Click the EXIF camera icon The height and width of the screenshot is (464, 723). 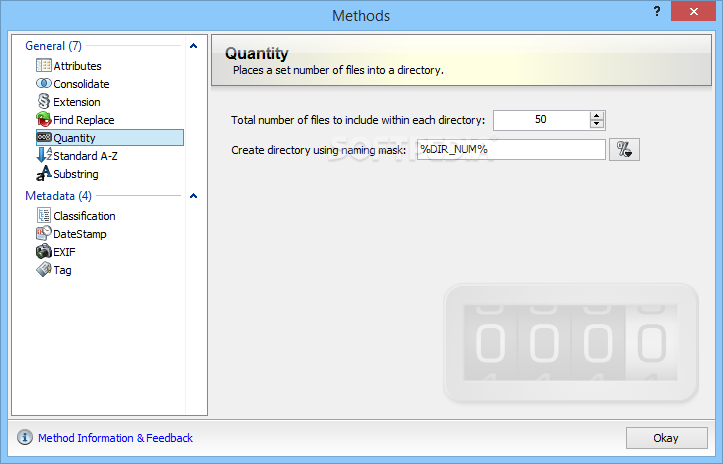coord(44,251)
